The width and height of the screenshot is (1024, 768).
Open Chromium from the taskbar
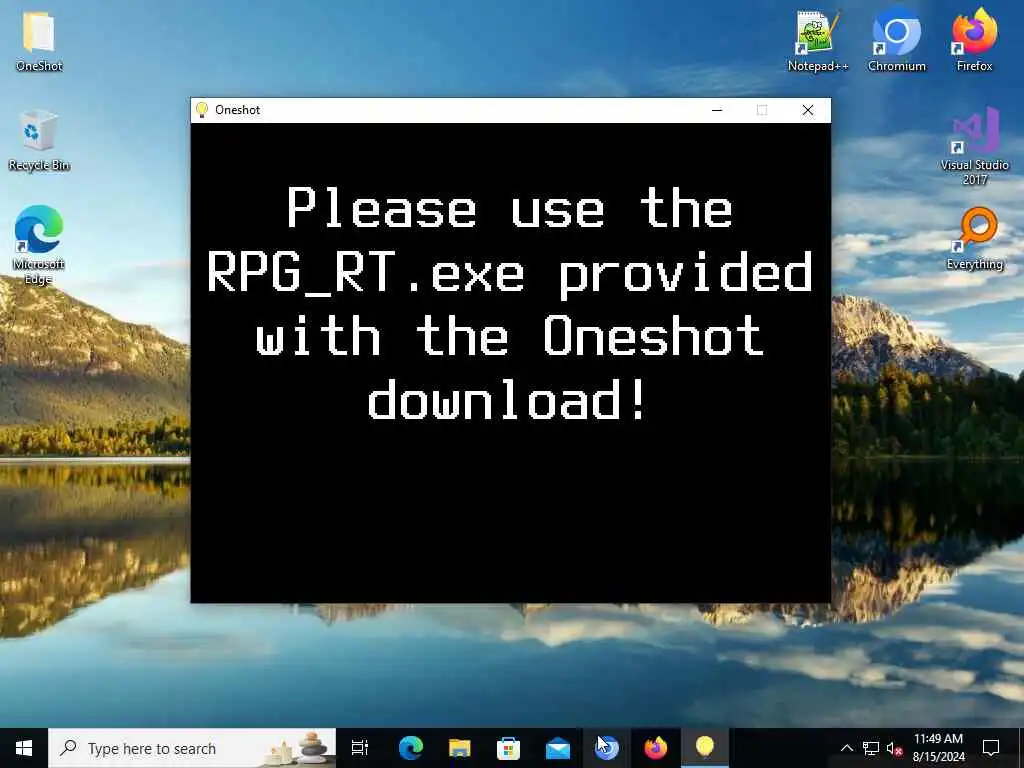coord(607,748)
